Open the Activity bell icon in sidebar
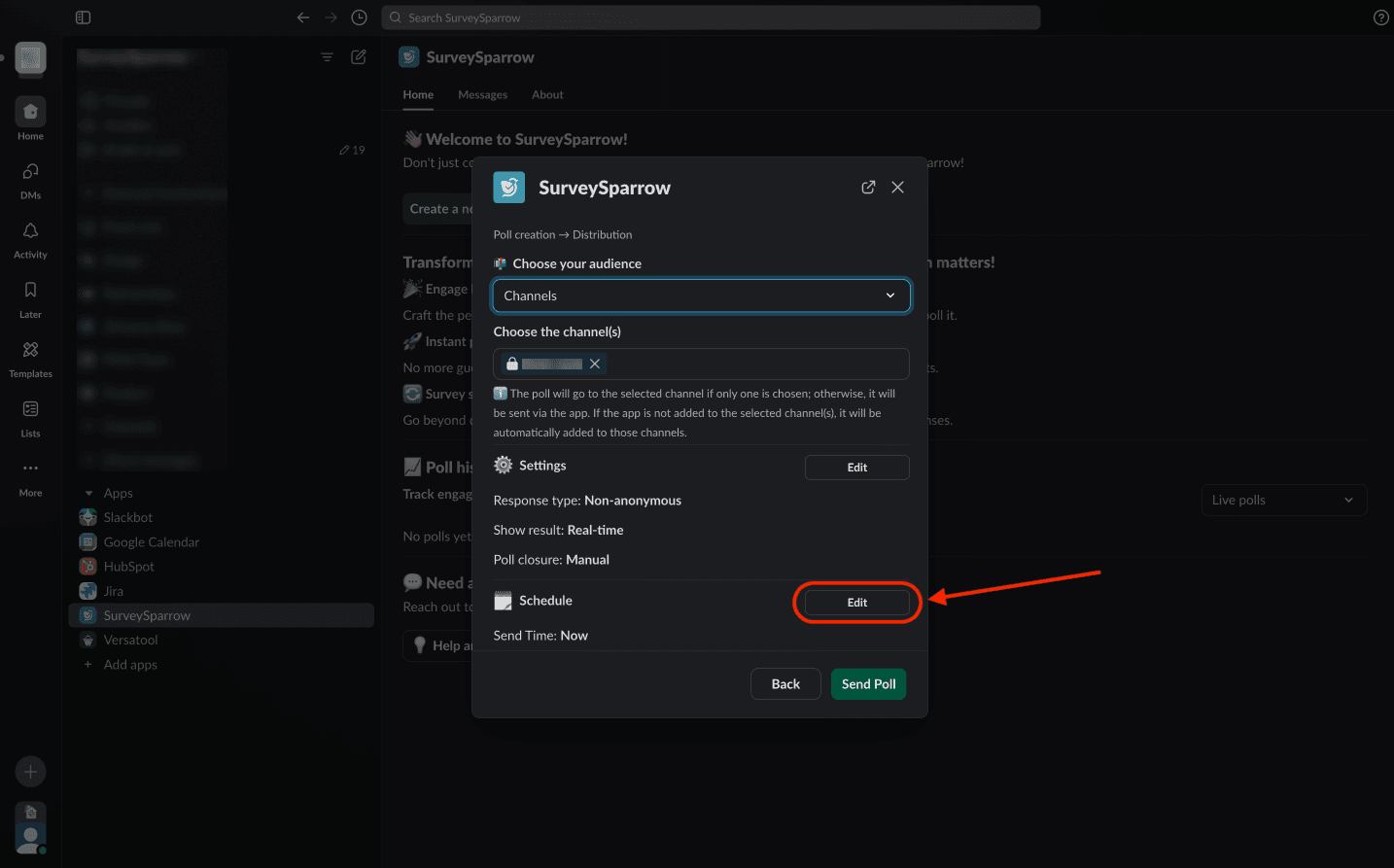This screenshot has width=1394, height=868. pyautogui.click(x=30, y=231)
